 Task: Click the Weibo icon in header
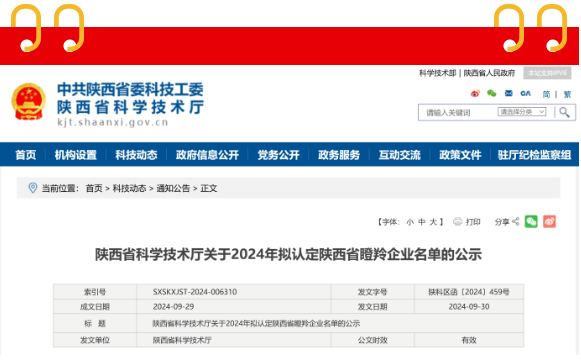coord(475,93)
